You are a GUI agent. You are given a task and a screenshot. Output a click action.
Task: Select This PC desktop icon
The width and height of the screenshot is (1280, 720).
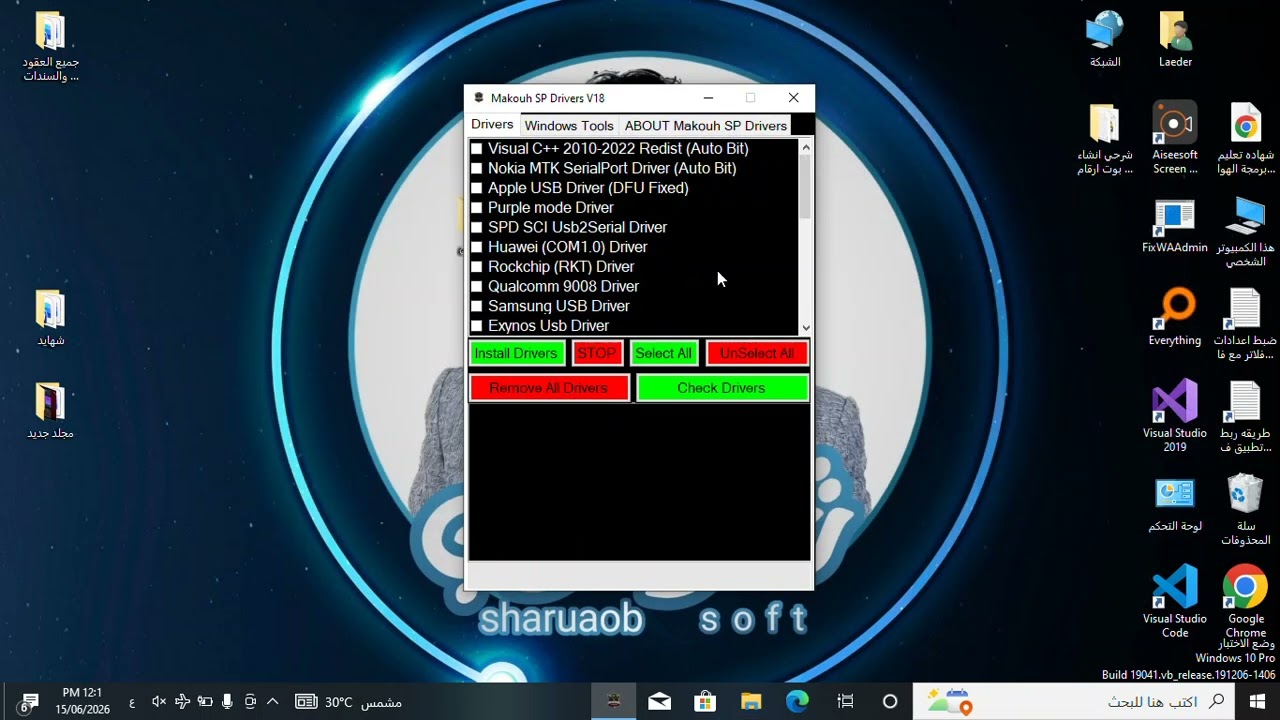click(x=1245, y=231)
